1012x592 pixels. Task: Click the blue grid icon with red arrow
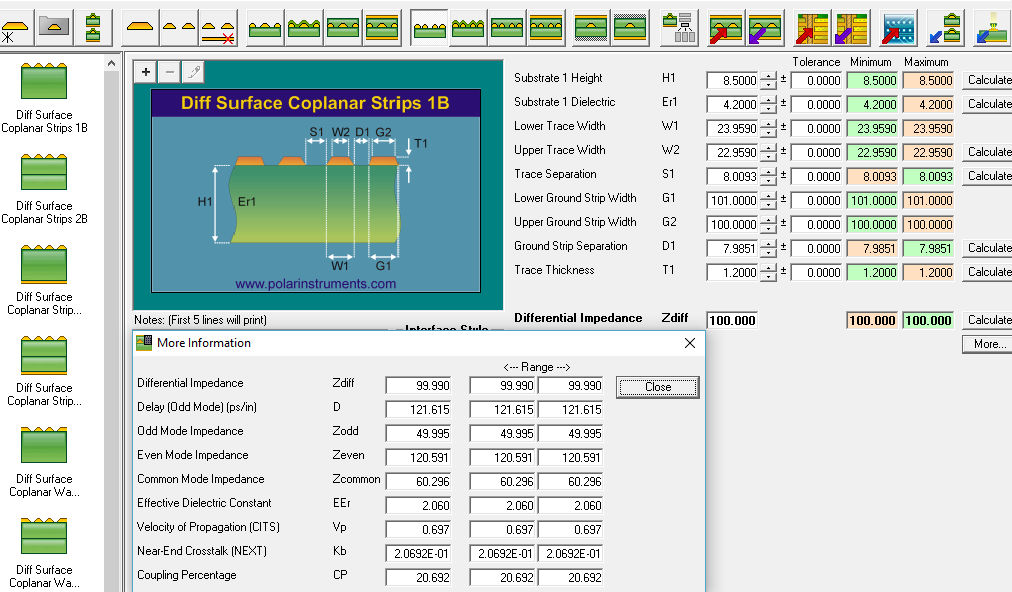898,28
